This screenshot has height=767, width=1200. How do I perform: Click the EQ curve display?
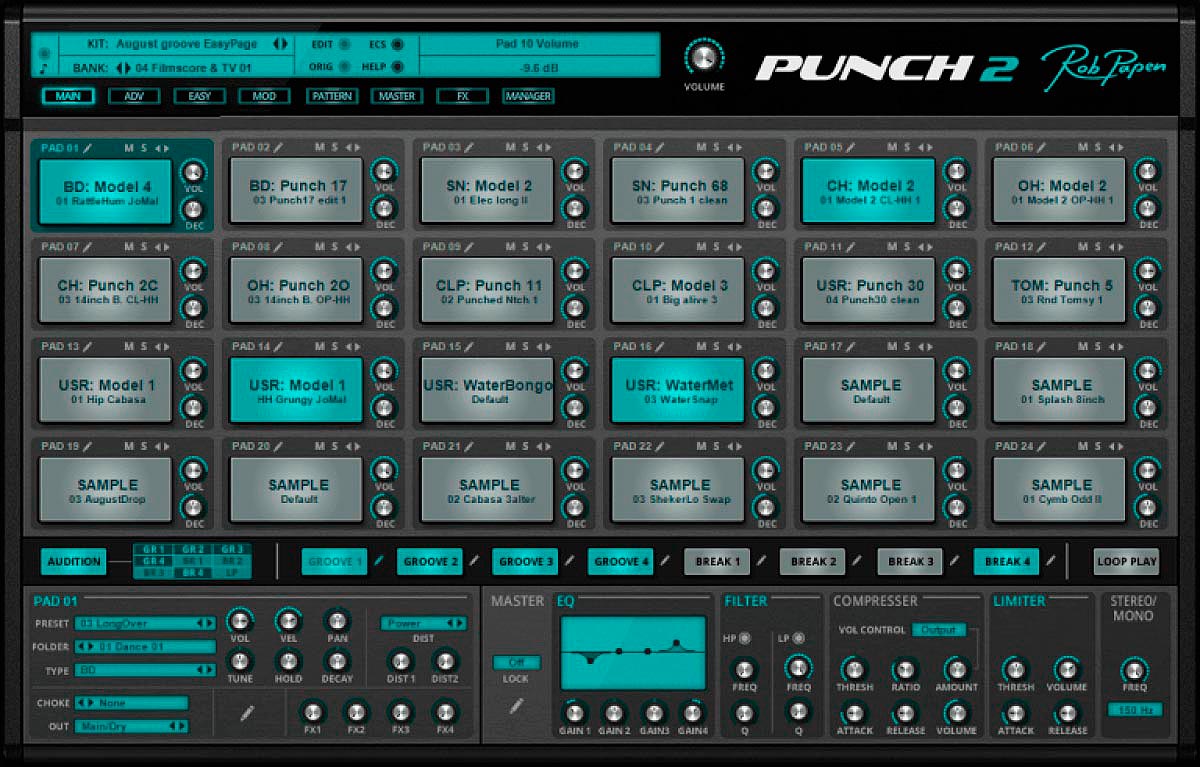tap(634, 652)
